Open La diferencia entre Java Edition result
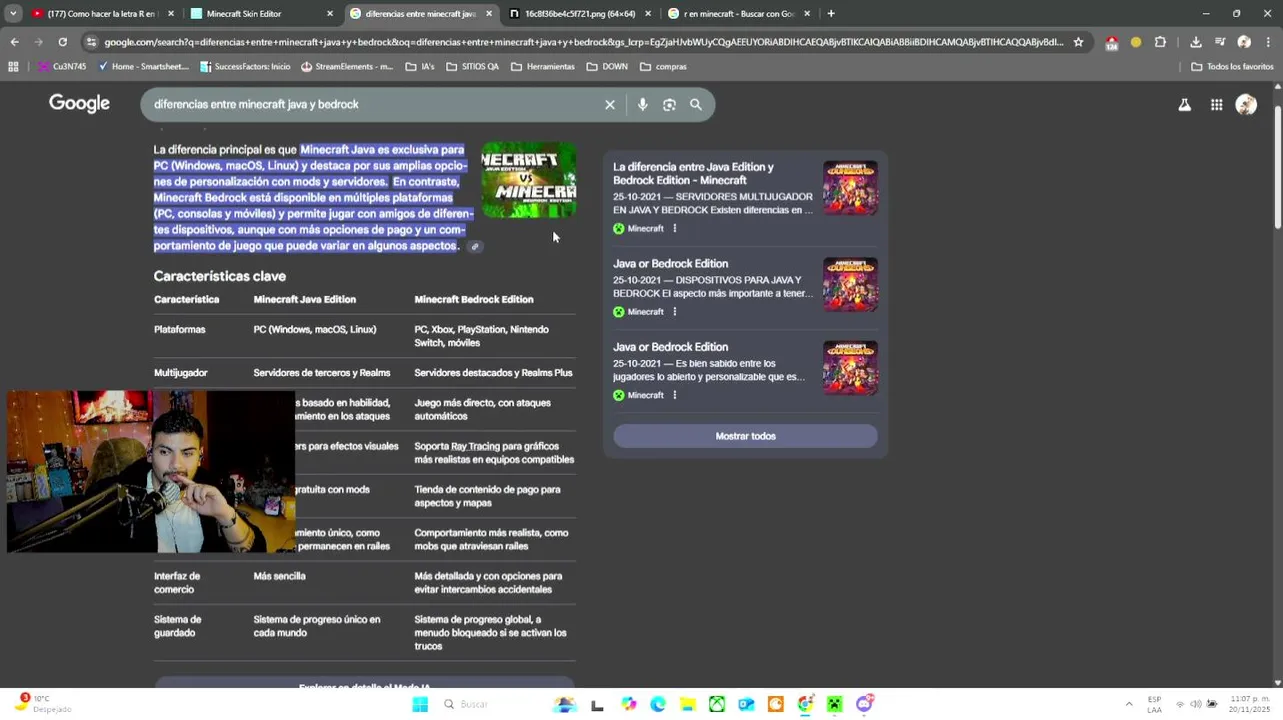 (x=693, y=174)
